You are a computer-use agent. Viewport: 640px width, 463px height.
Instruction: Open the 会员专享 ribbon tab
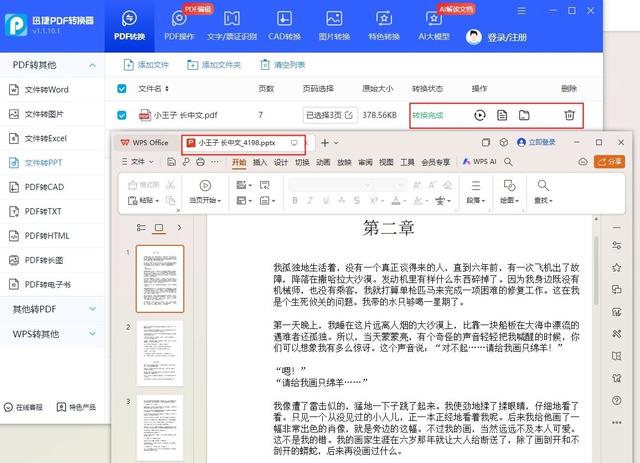click(436, 162)
